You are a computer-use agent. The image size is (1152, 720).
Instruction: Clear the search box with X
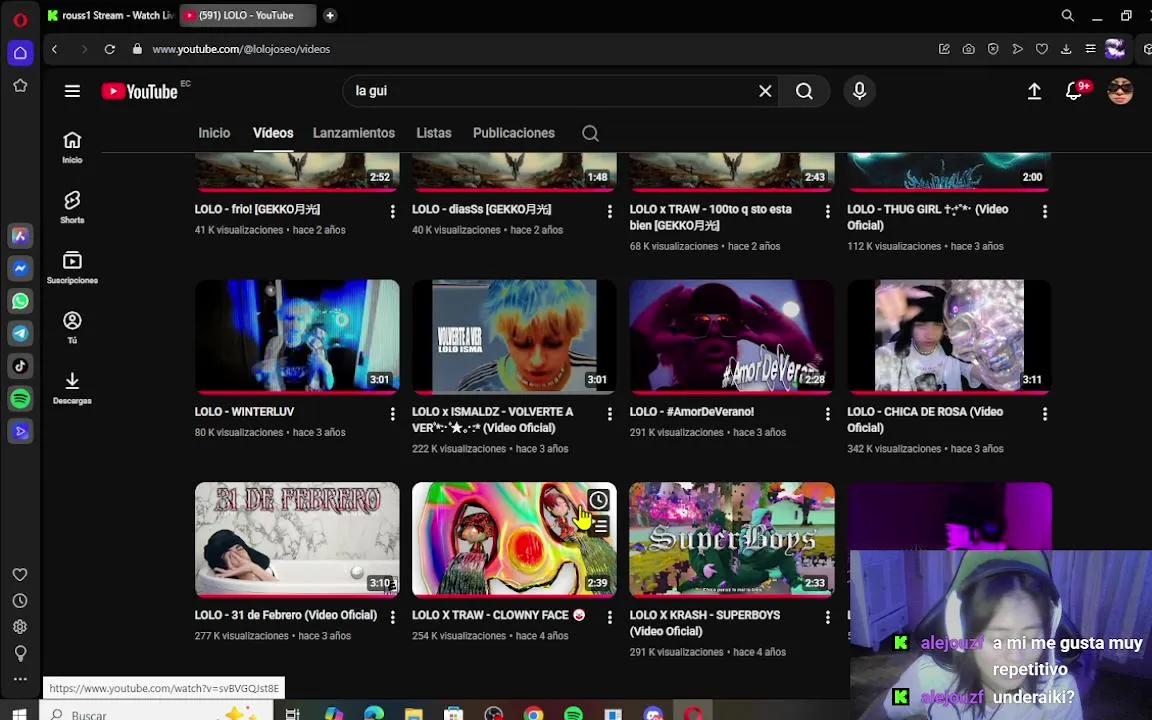click(x=765, y=91)
